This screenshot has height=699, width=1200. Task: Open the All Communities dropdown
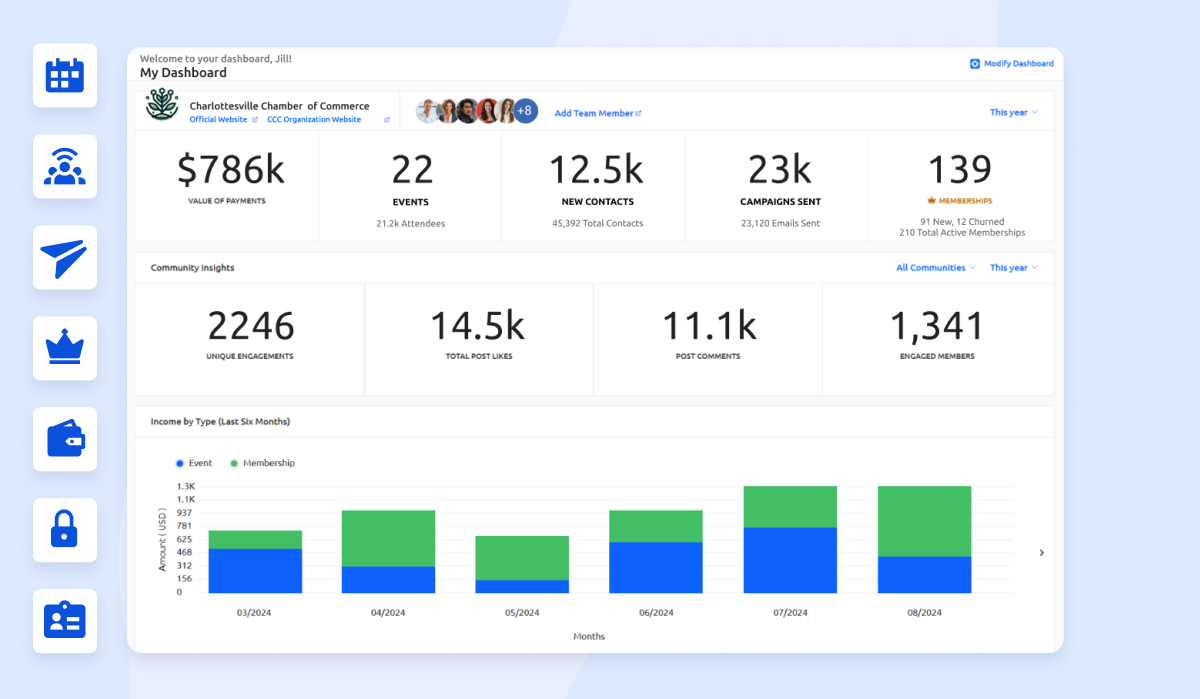(936, 268)
